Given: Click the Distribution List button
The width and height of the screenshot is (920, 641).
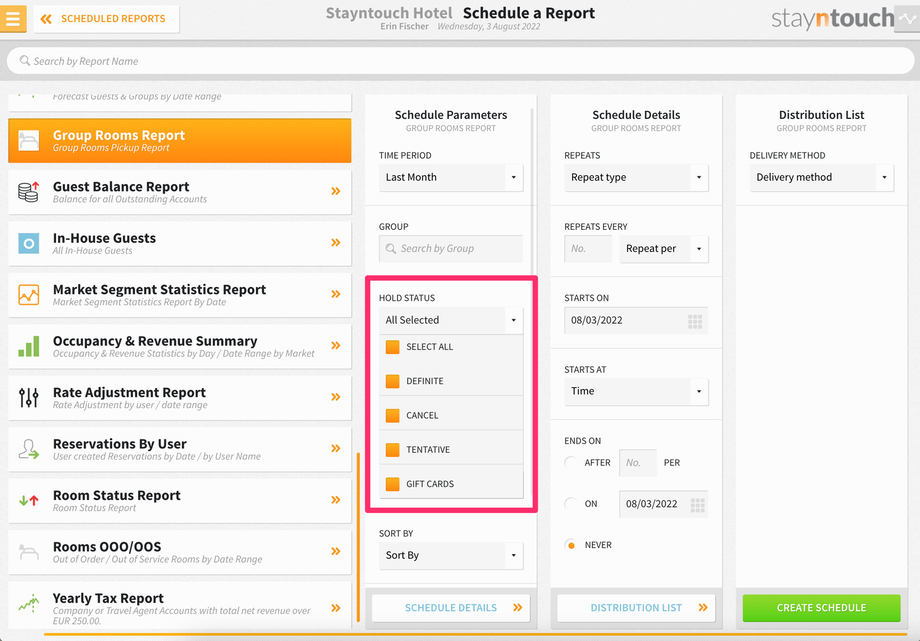Looking at the screenshot, I should pos(636,608).
